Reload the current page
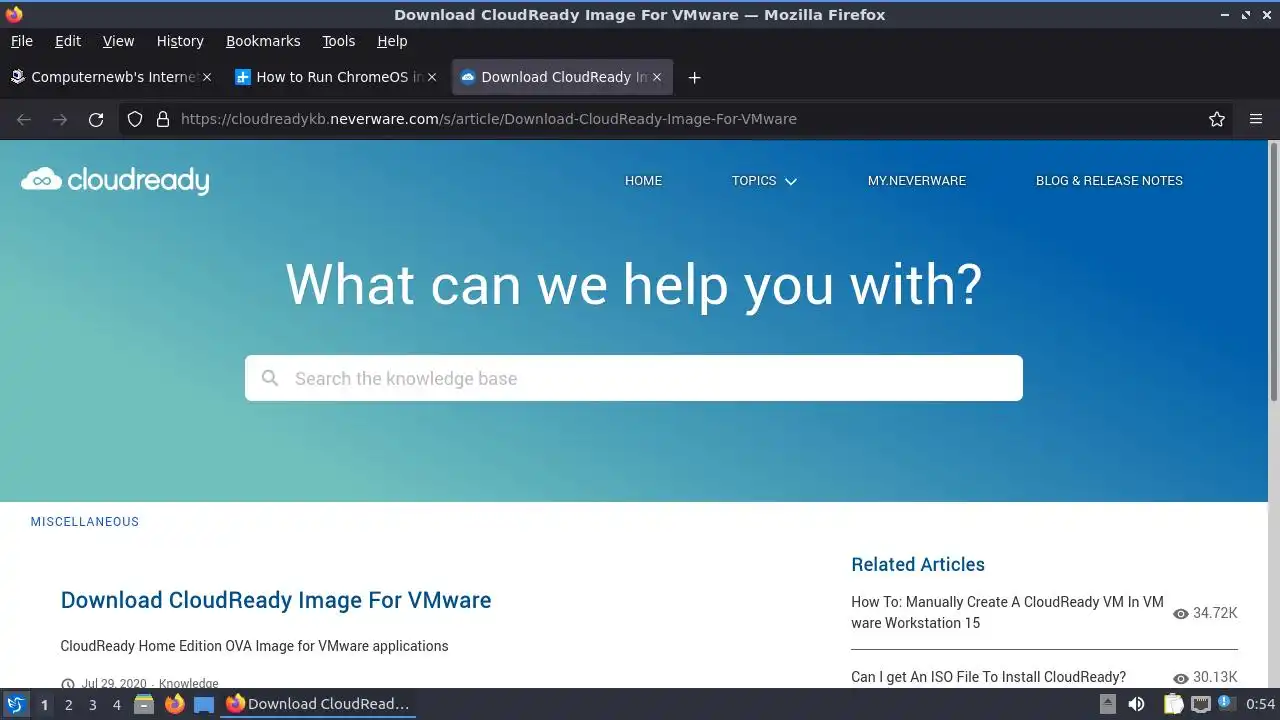Image resolution: width=1280 pixels, height=720 pixels. click(x=96, y=119)
